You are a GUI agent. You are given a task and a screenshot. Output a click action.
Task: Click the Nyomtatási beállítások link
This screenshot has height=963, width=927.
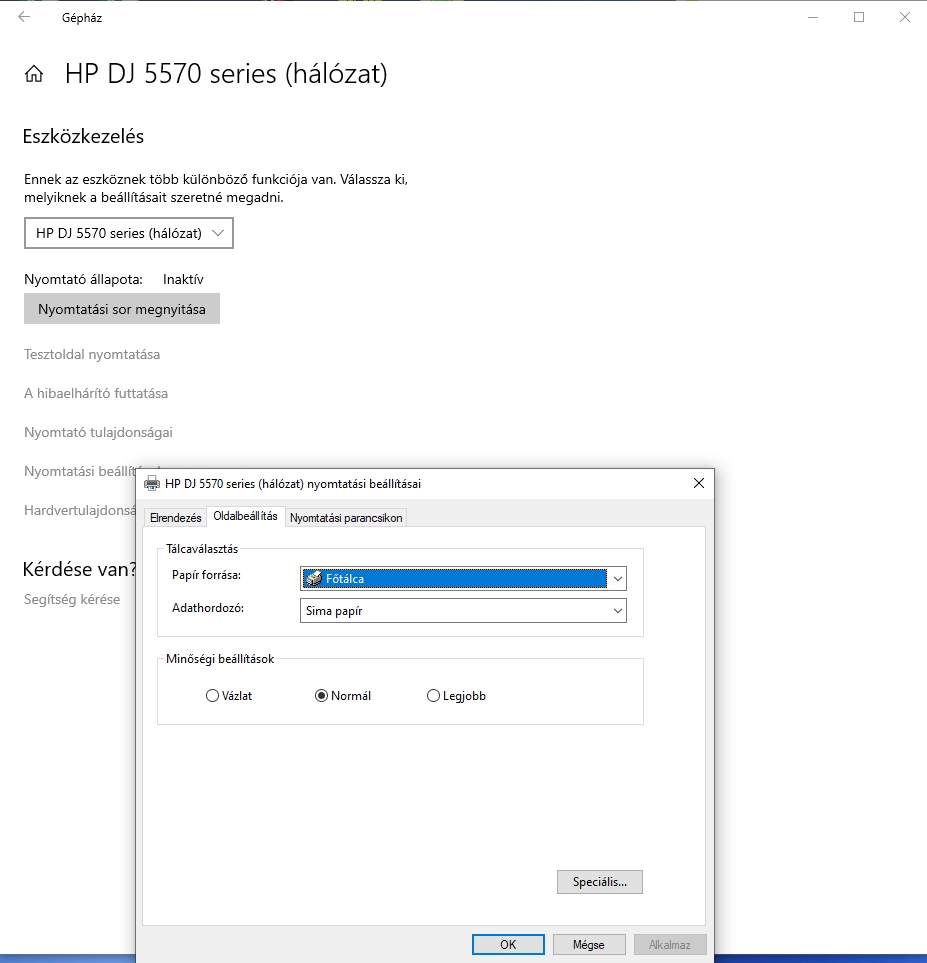tap(80, 471)
